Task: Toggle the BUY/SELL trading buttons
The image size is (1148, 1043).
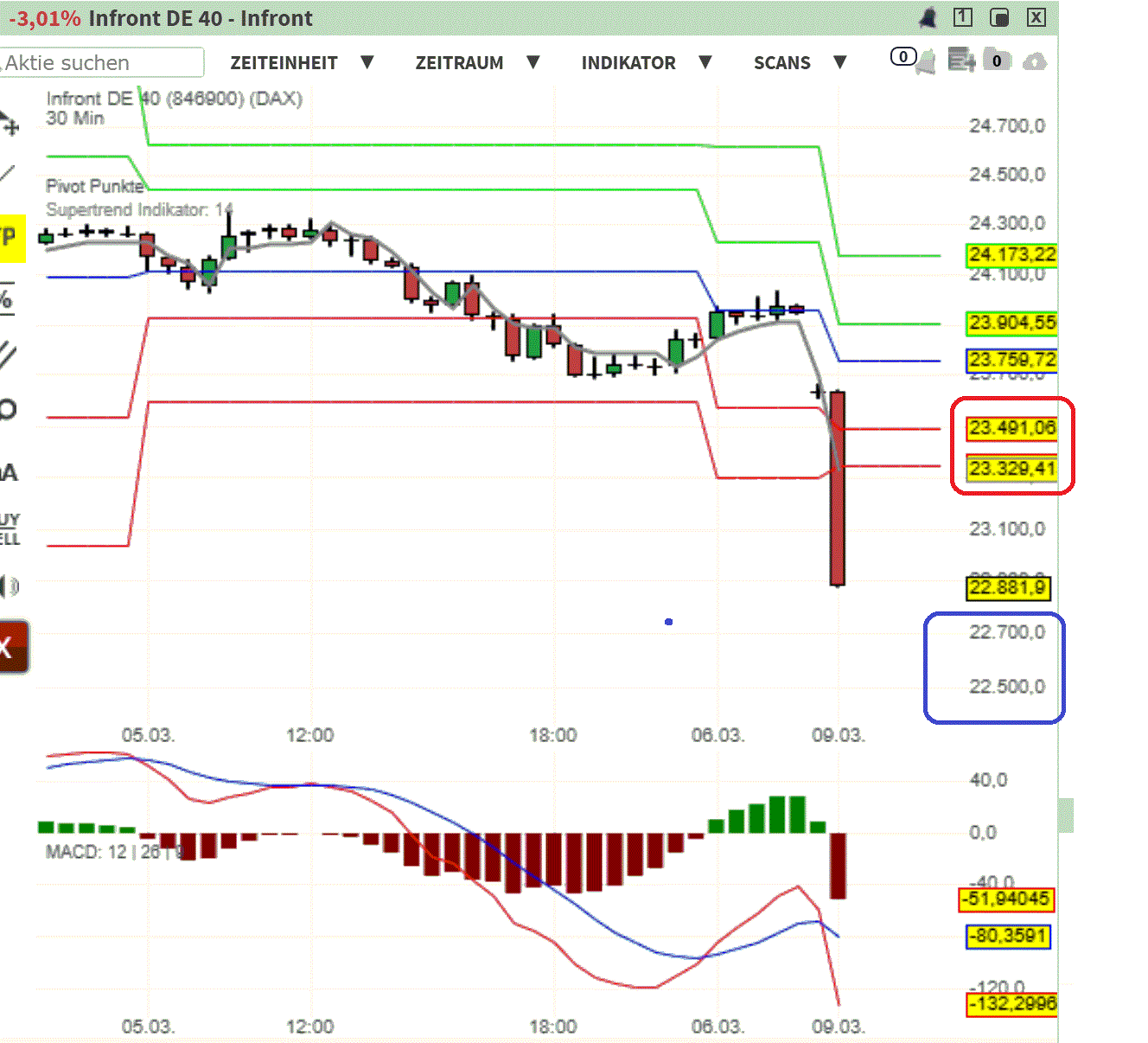Action: click(x=9, y=526)
